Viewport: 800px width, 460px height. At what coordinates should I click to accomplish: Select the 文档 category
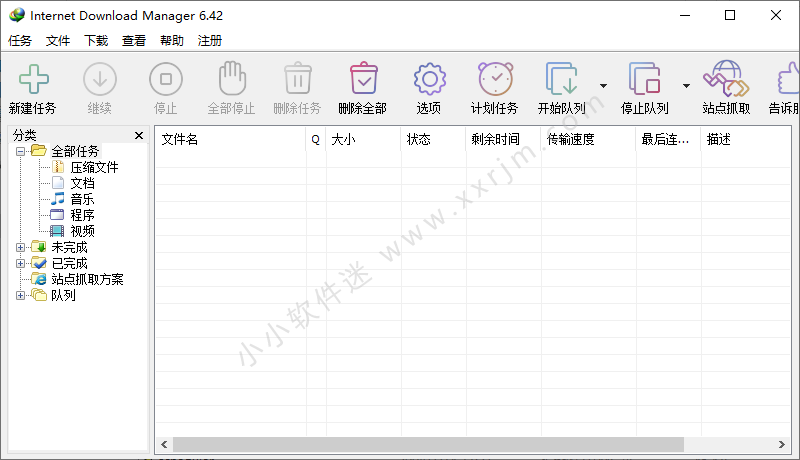click(x=82, y=183)
